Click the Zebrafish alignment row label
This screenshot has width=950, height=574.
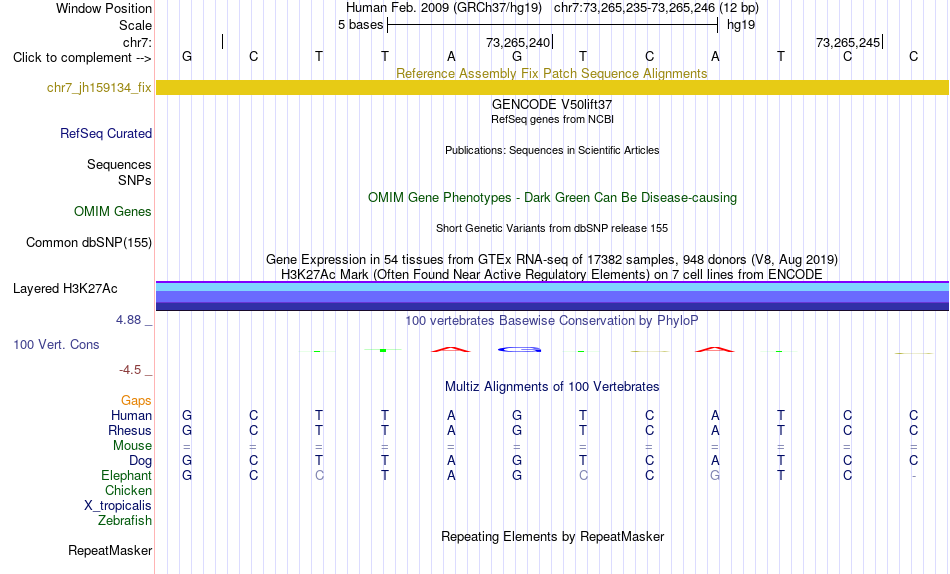click(x=125, y=521)
